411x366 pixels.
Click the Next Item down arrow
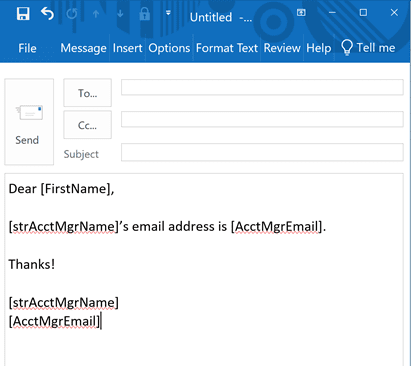coord(120,14)
